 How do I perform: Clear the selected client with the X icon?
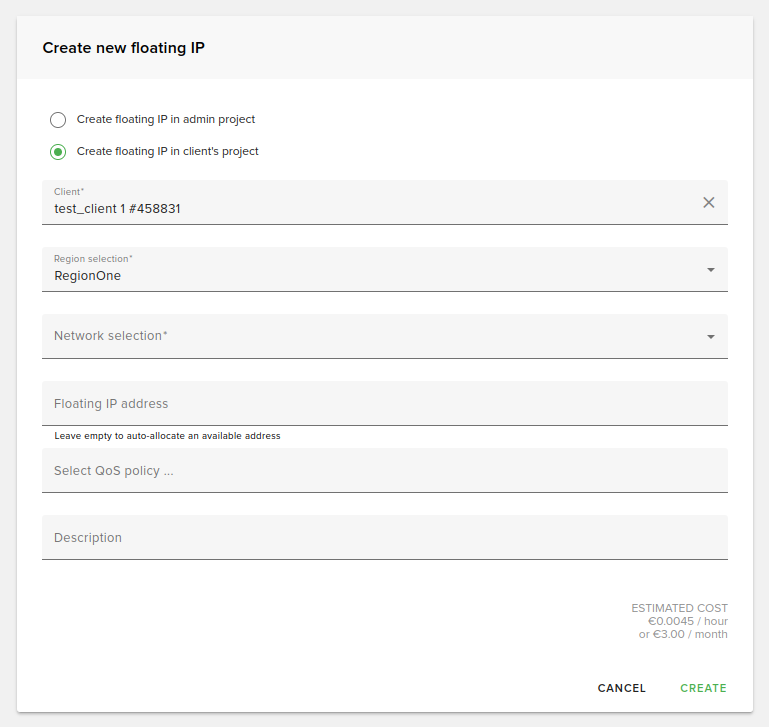(x=709, y=202)
